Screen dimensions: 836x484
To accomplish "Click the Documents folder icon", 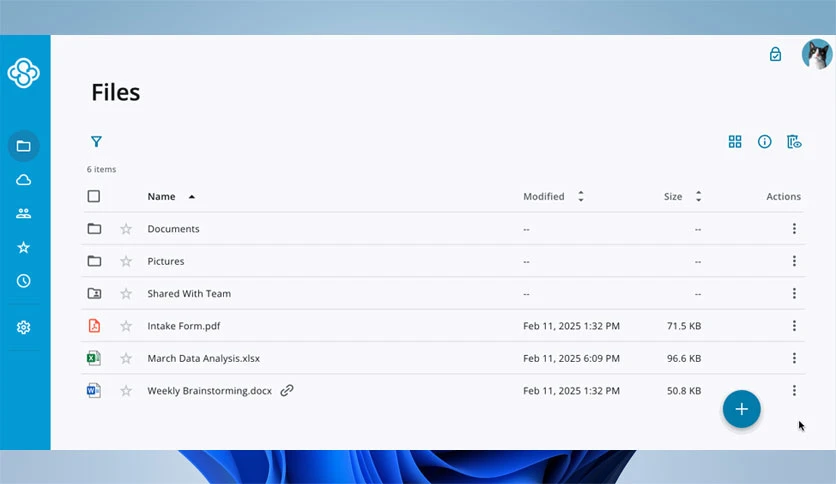I will pyautogui.click(x=94, y=229).
